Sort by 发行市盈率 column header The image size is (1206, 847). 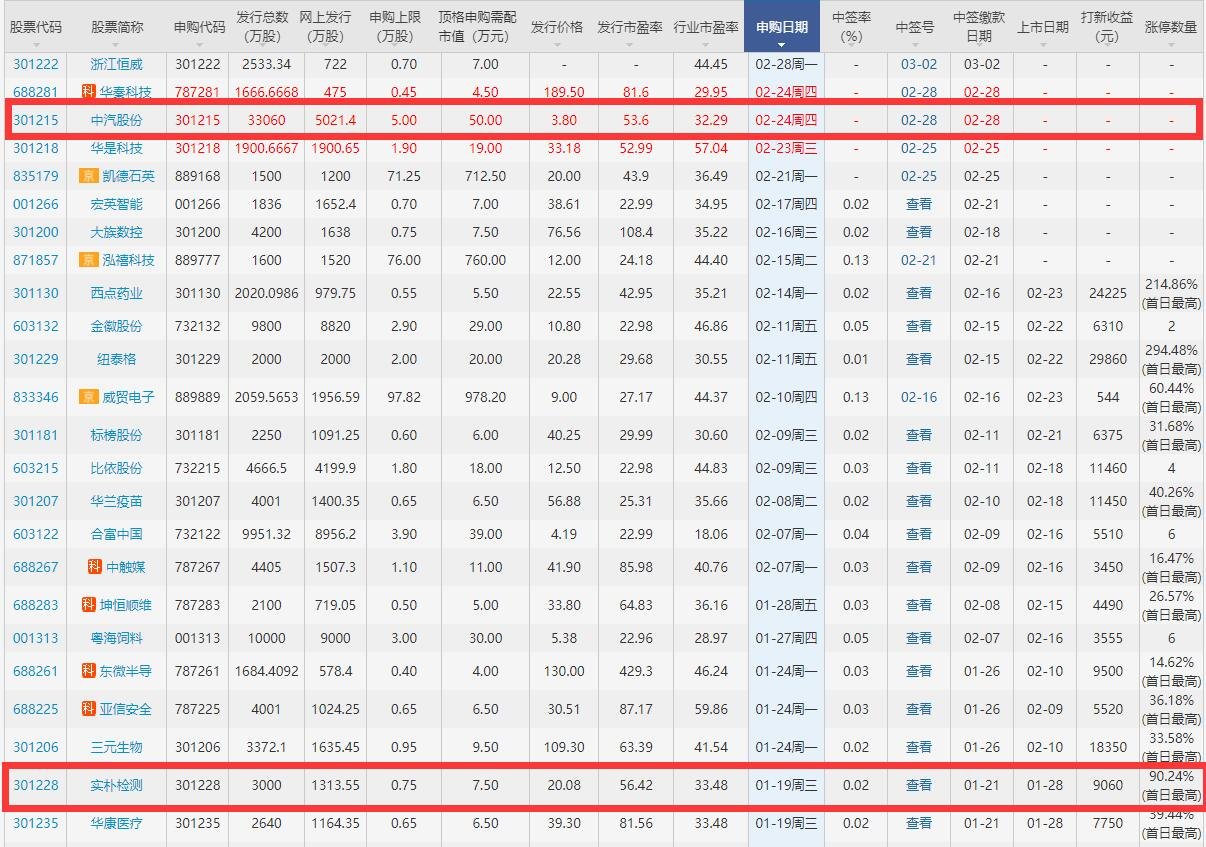pos(630,27)
